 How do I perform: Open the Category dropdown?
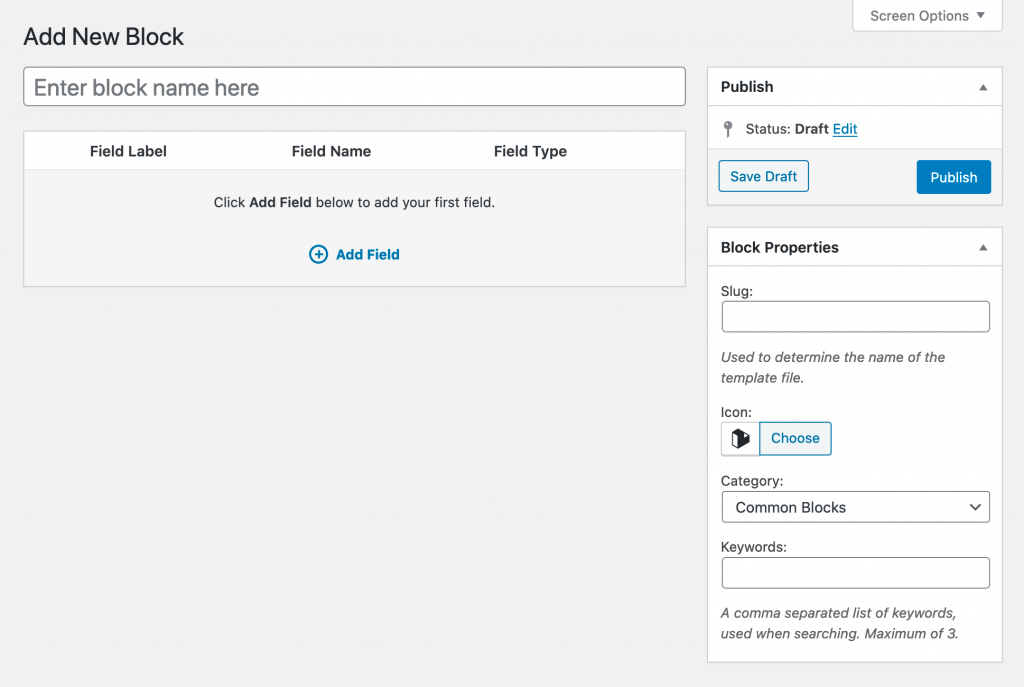pyautogui.click(x=855, y=507)
